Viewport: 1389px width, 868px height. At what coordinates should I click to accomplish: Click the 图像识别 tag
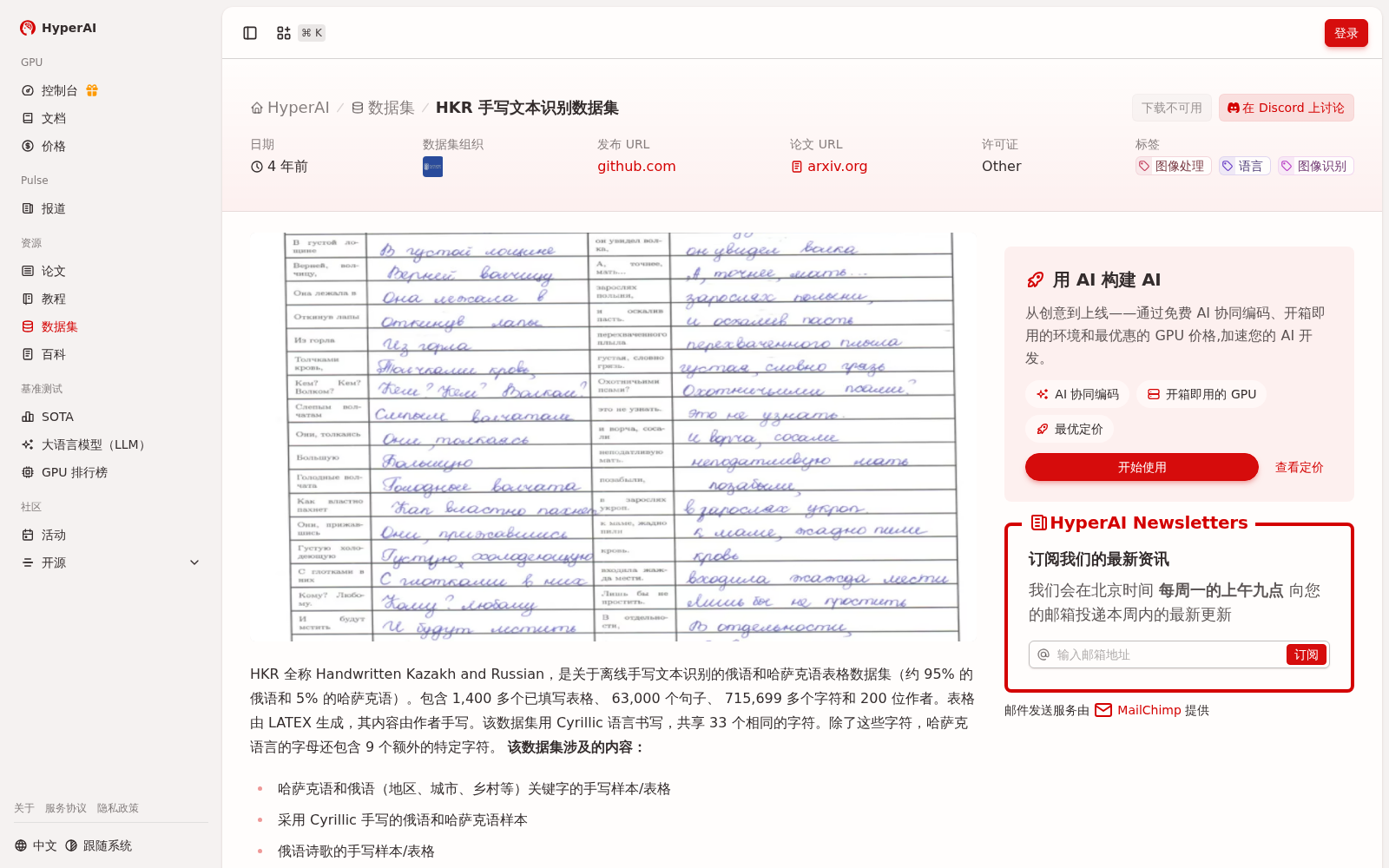[1315, 166]
